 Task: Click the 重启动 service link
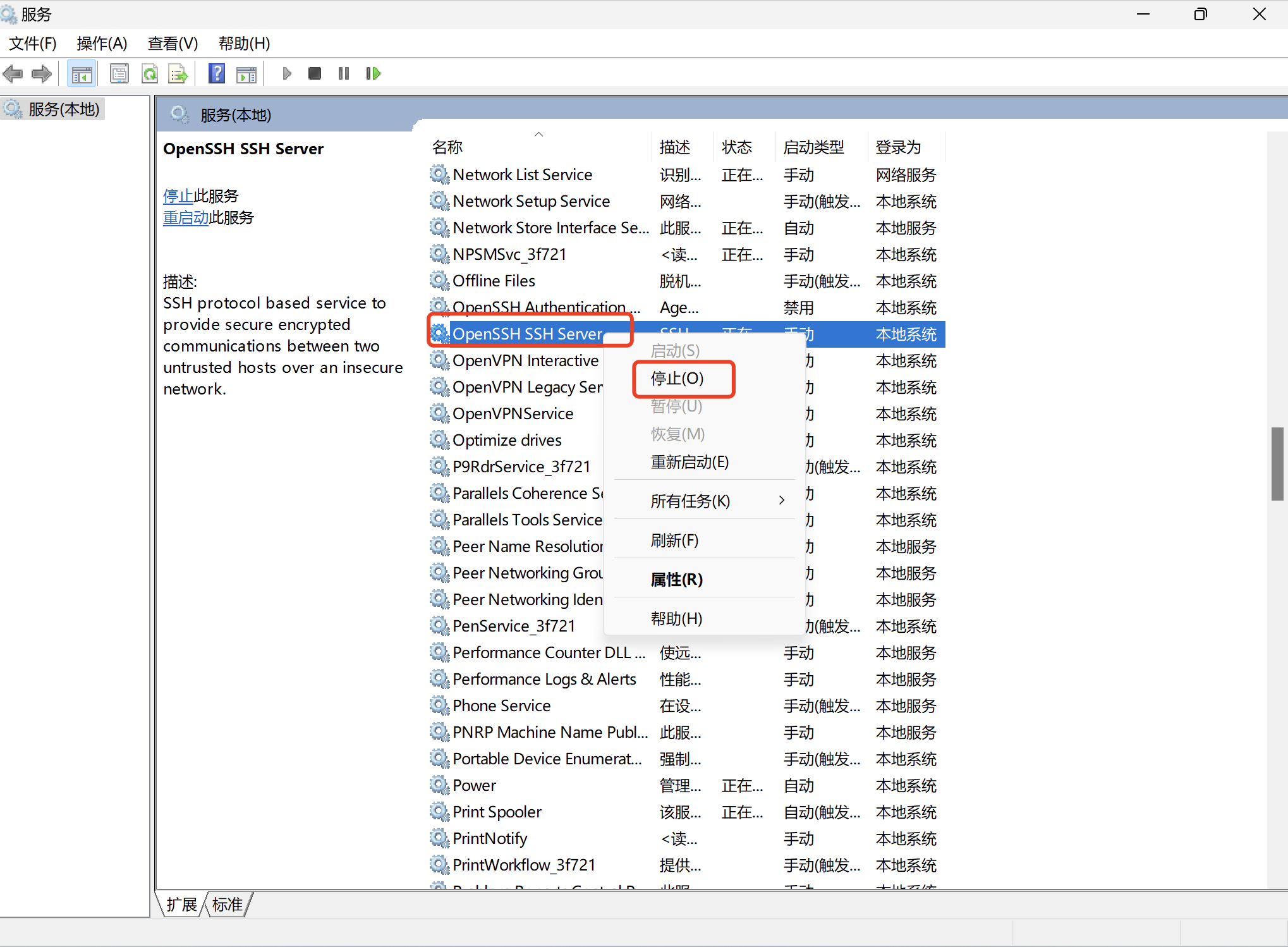[185, 217]
